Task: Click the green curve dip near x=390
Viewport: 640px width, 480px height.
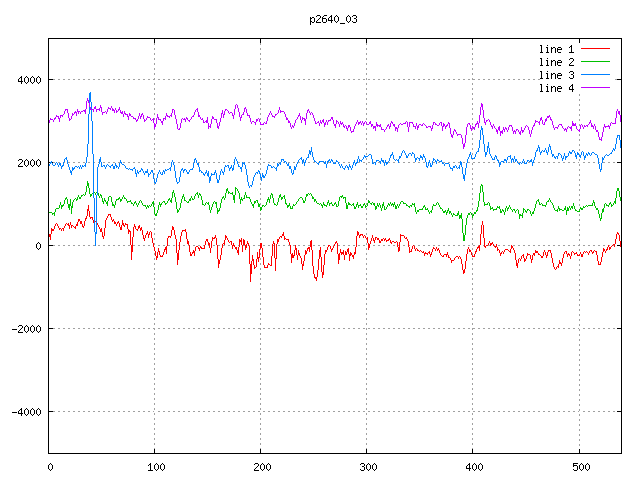Action: tap(464, 238)
